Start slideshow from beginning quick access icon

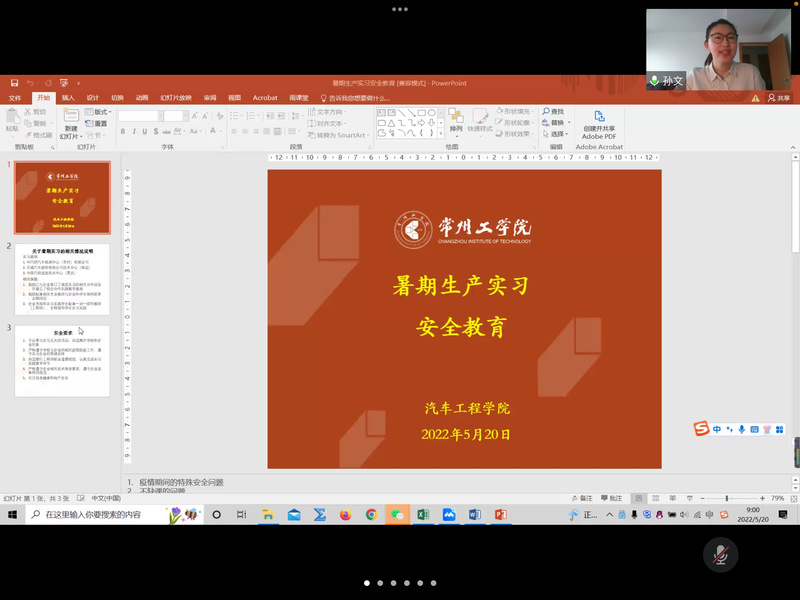(64, 83)
